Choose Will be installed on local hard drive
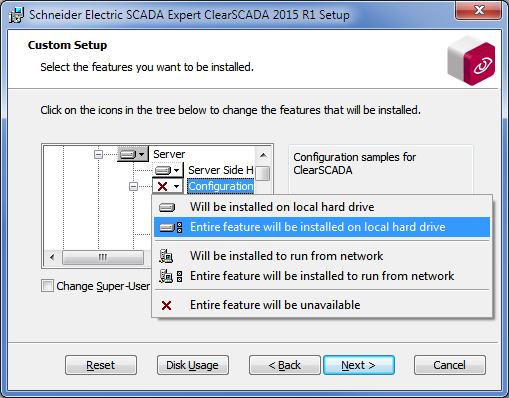Screen dimensions: 509x398 click(x=322, y=207)
